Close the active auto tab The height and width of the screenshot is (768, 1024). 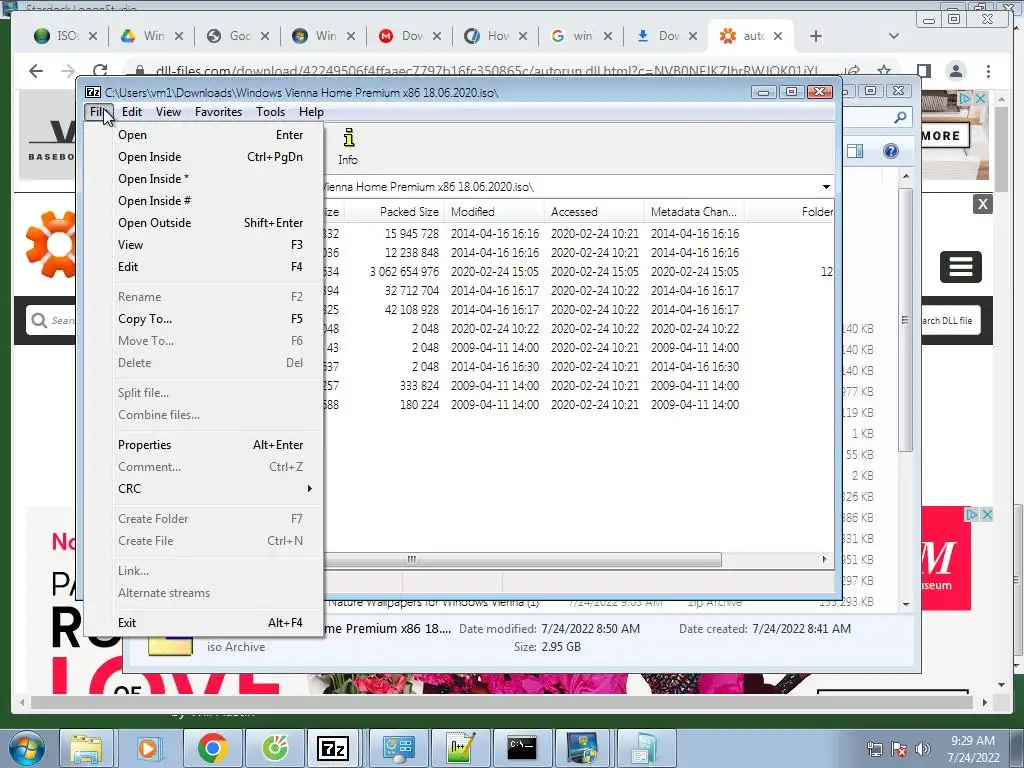(x=778, y=36)
